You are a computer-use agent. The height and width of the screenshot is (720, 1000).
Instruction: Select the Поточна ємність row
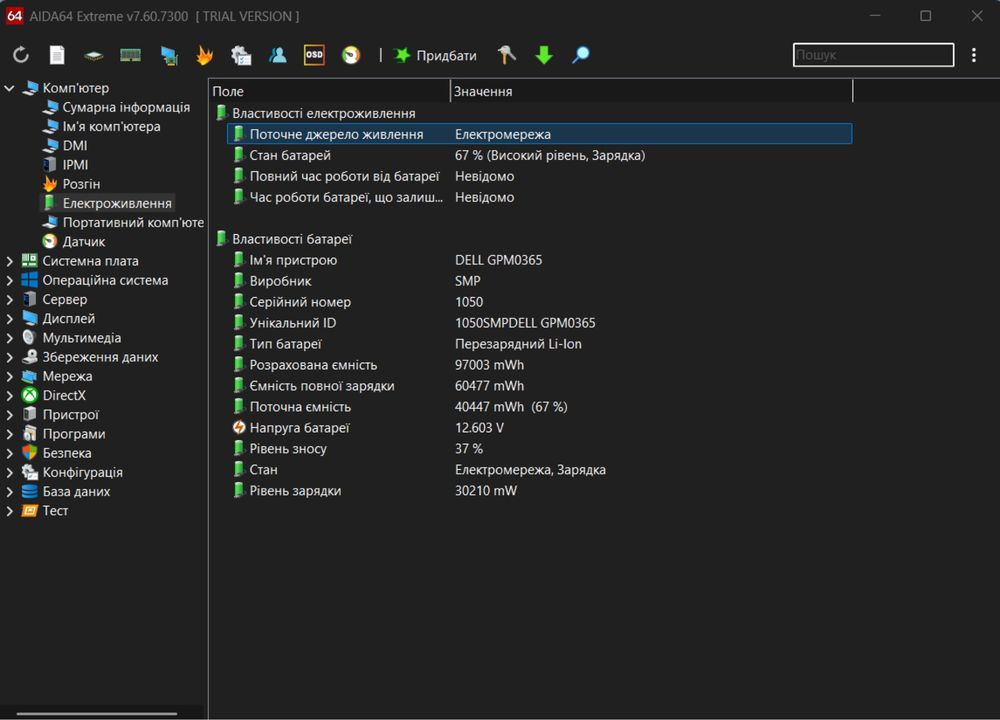[x=540, y=407]
